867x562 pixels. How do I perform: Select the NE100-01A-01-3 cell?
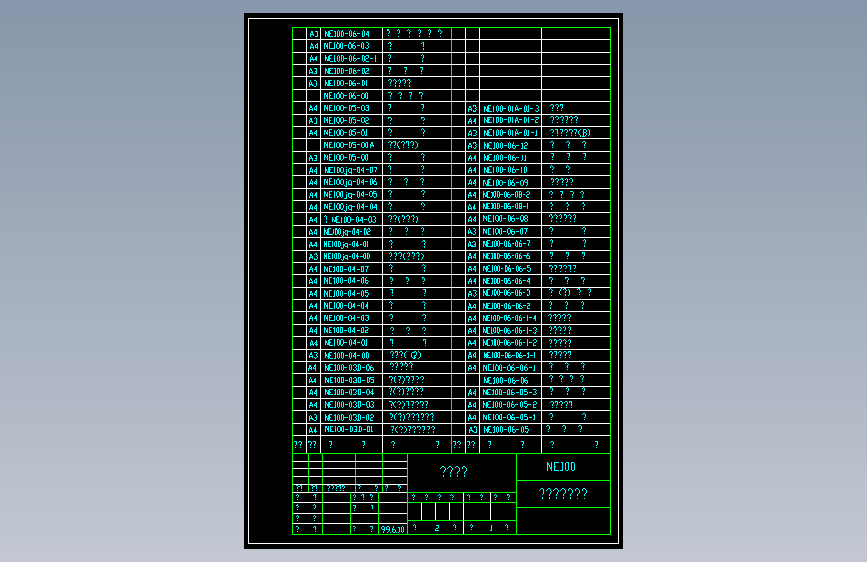tap(510, 108)
